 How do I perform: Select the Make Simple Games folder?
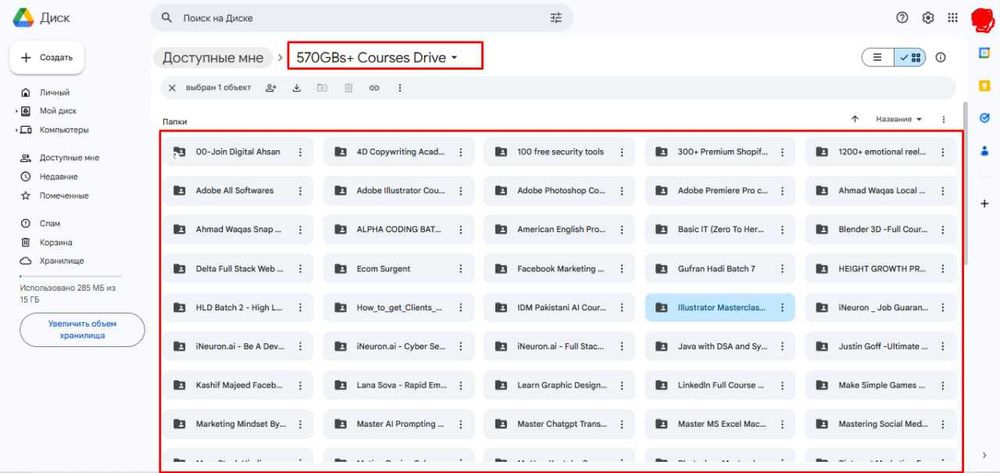pos(880,385)
